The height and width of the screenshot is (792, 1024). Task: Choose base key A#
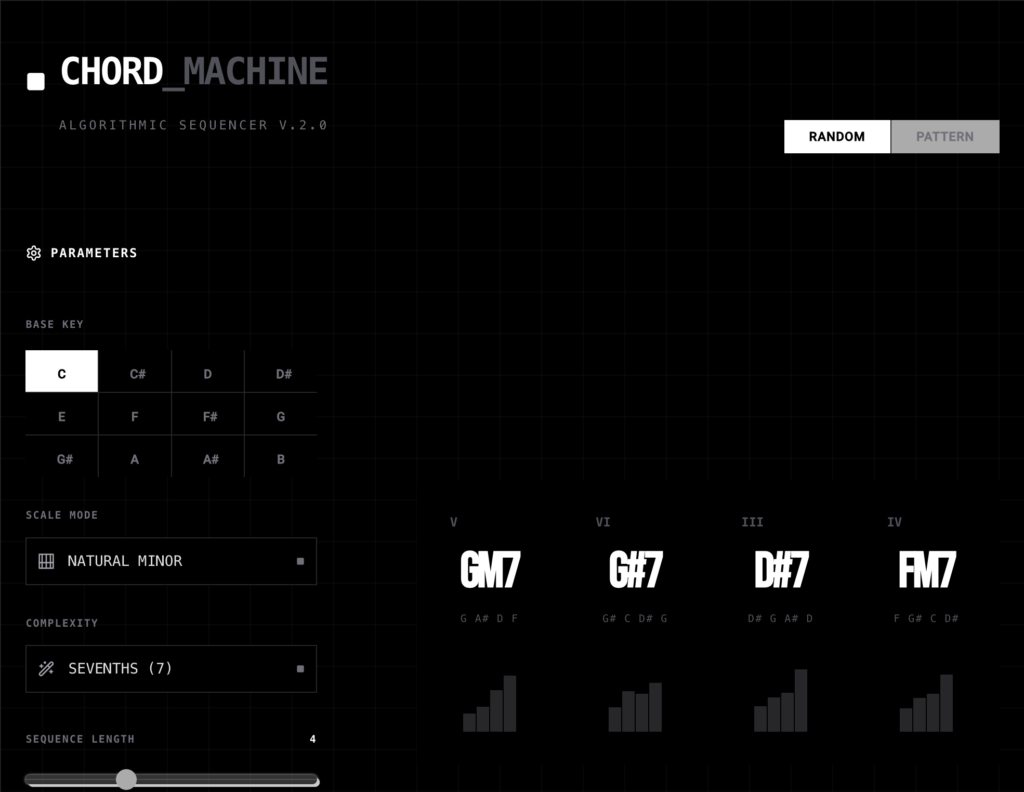[209, 459]
